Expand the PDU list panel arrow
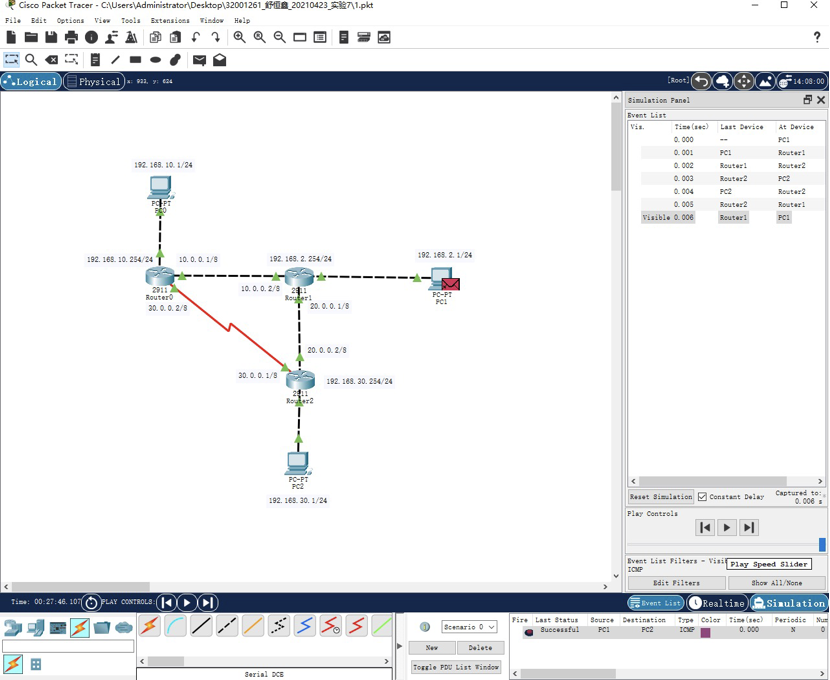The height and width of the screenshot is (680, 830). coord(400,647)
